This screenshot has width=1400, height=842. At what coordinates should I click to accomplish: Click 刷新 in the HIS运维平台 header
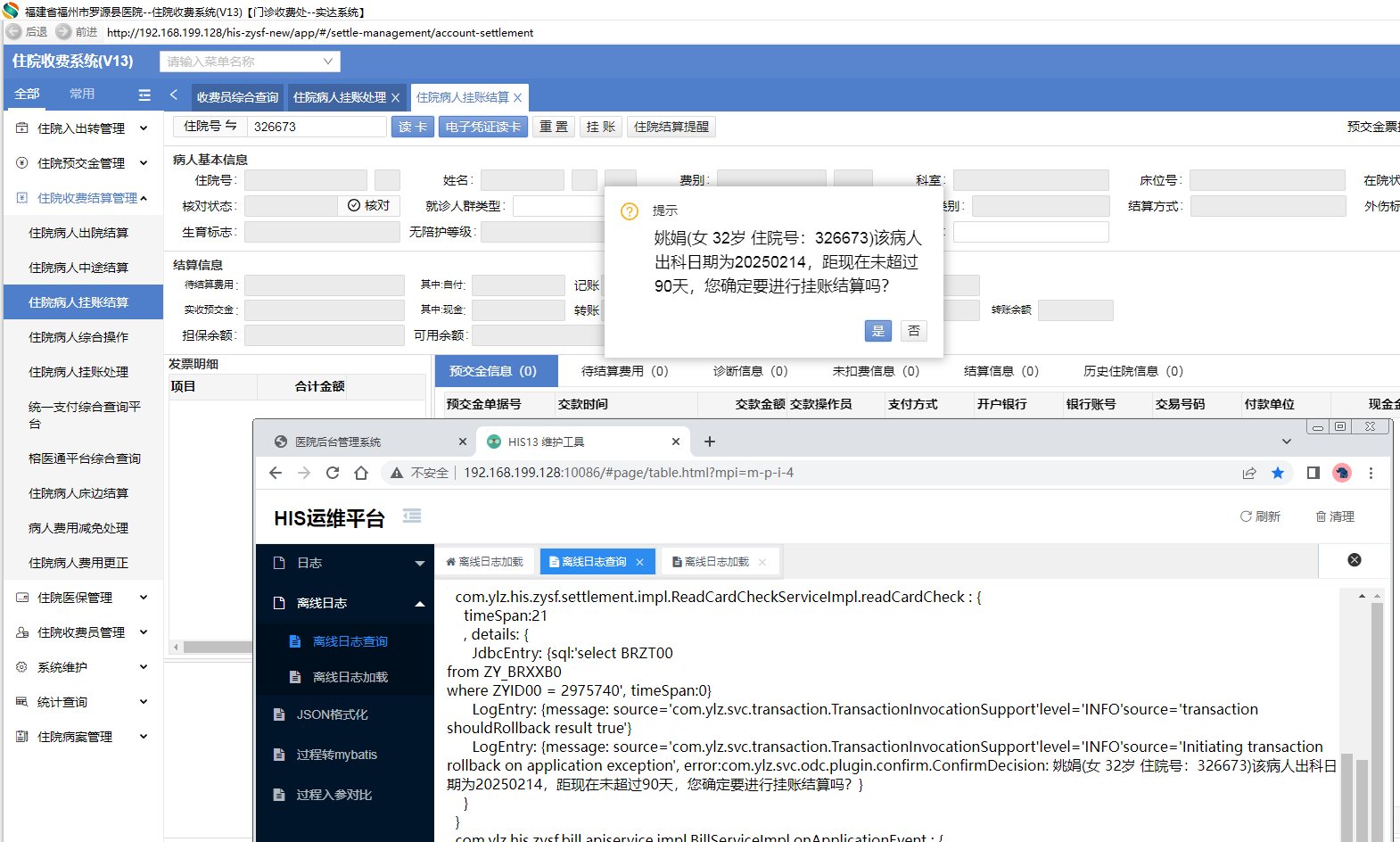(x=1260, y=516)
